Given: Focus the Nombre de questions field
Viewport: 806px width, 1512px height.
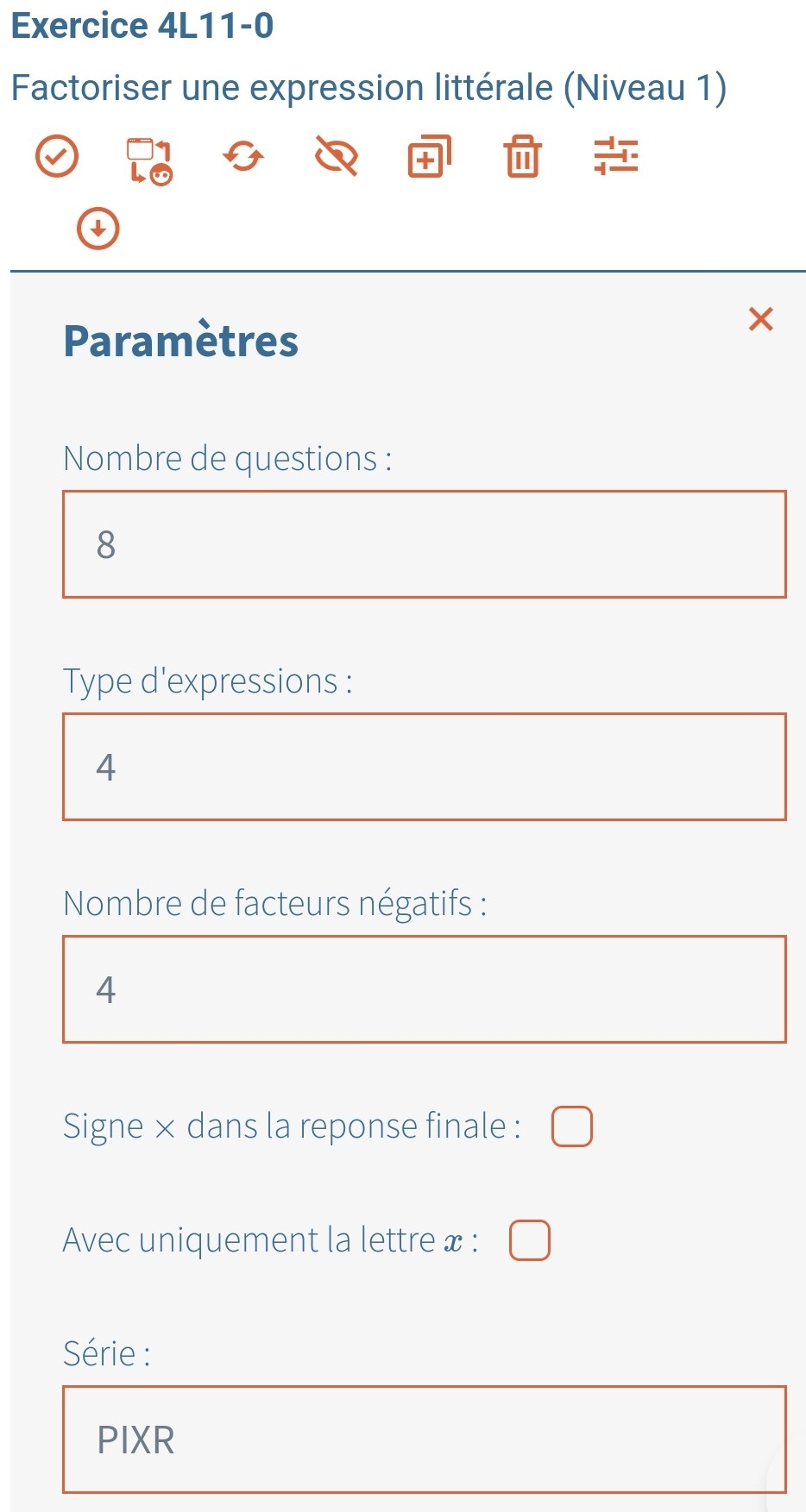Looking at the screenshot, I should point(425,544).
